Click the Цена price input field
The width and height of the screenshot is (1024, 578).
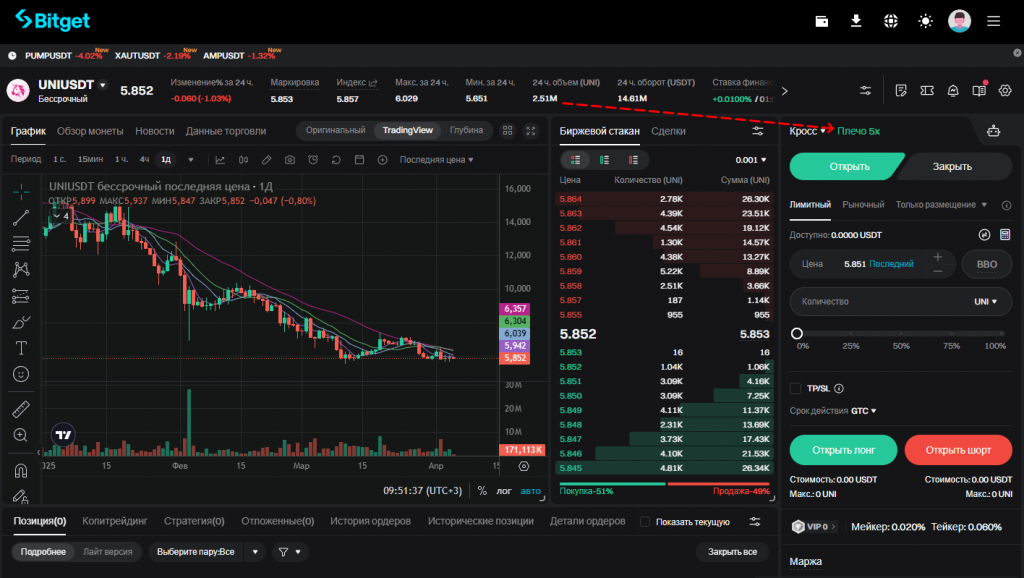872,265
